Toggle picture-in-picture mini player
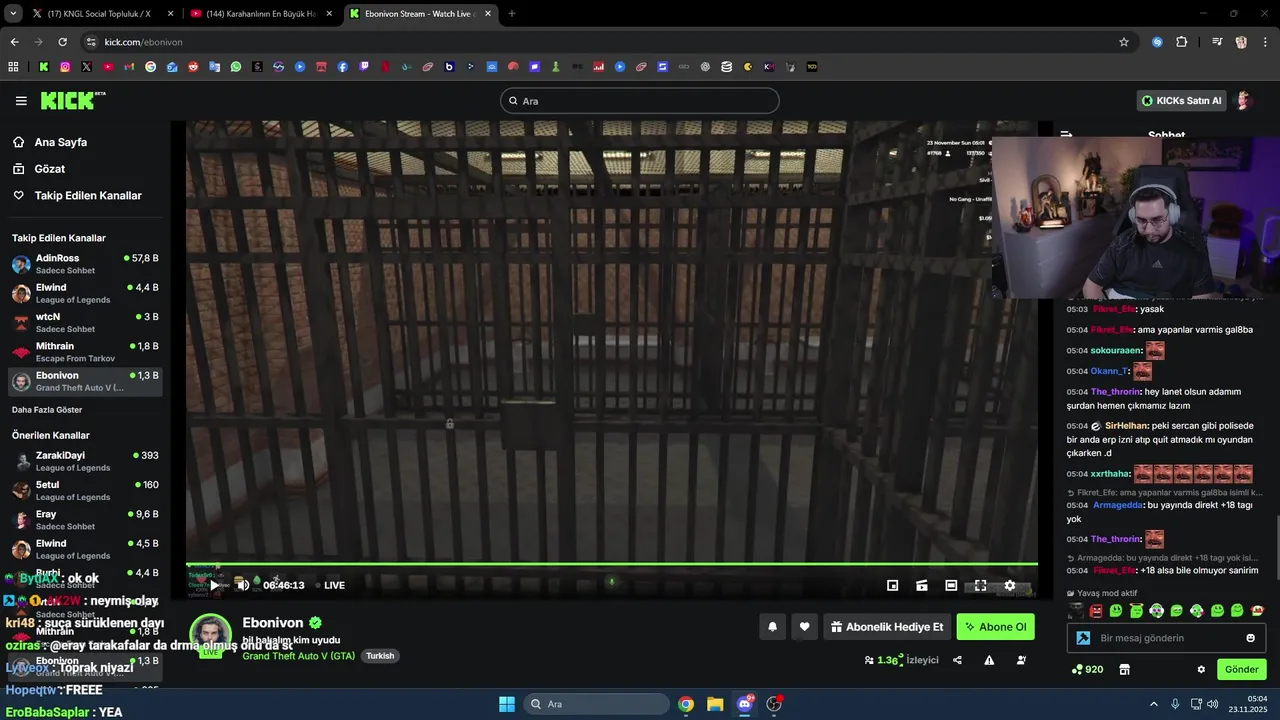The image size is (1280, 720). point(893,586)
